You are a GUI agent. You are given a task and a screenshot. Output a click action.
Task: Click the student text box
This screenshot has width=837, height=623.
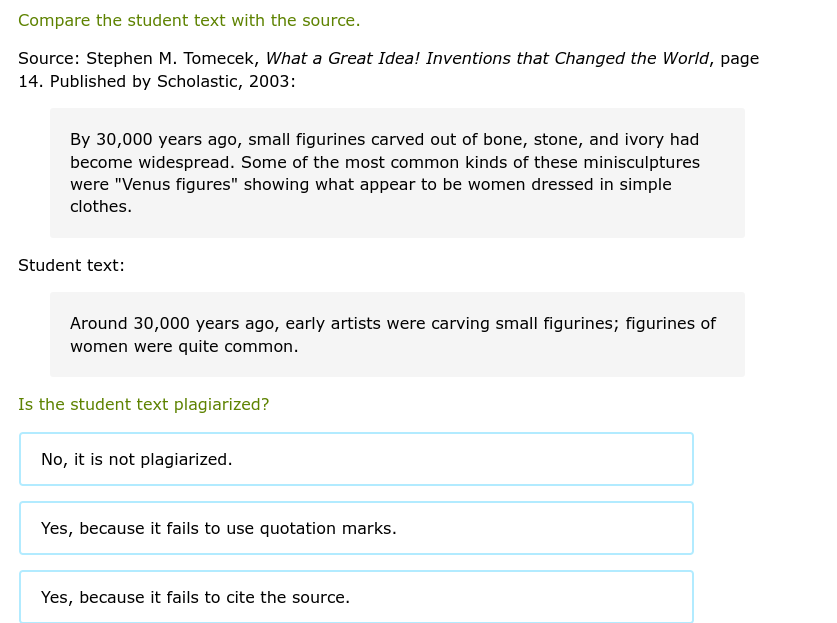397,334
